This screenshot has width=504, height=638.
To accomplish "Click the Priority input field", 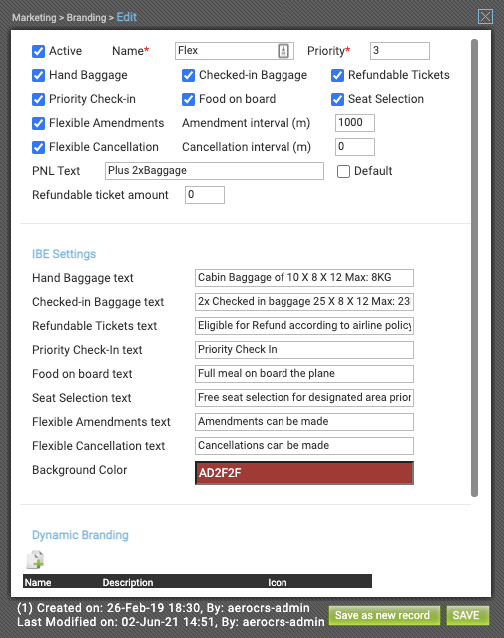I will tap(399, 51).
